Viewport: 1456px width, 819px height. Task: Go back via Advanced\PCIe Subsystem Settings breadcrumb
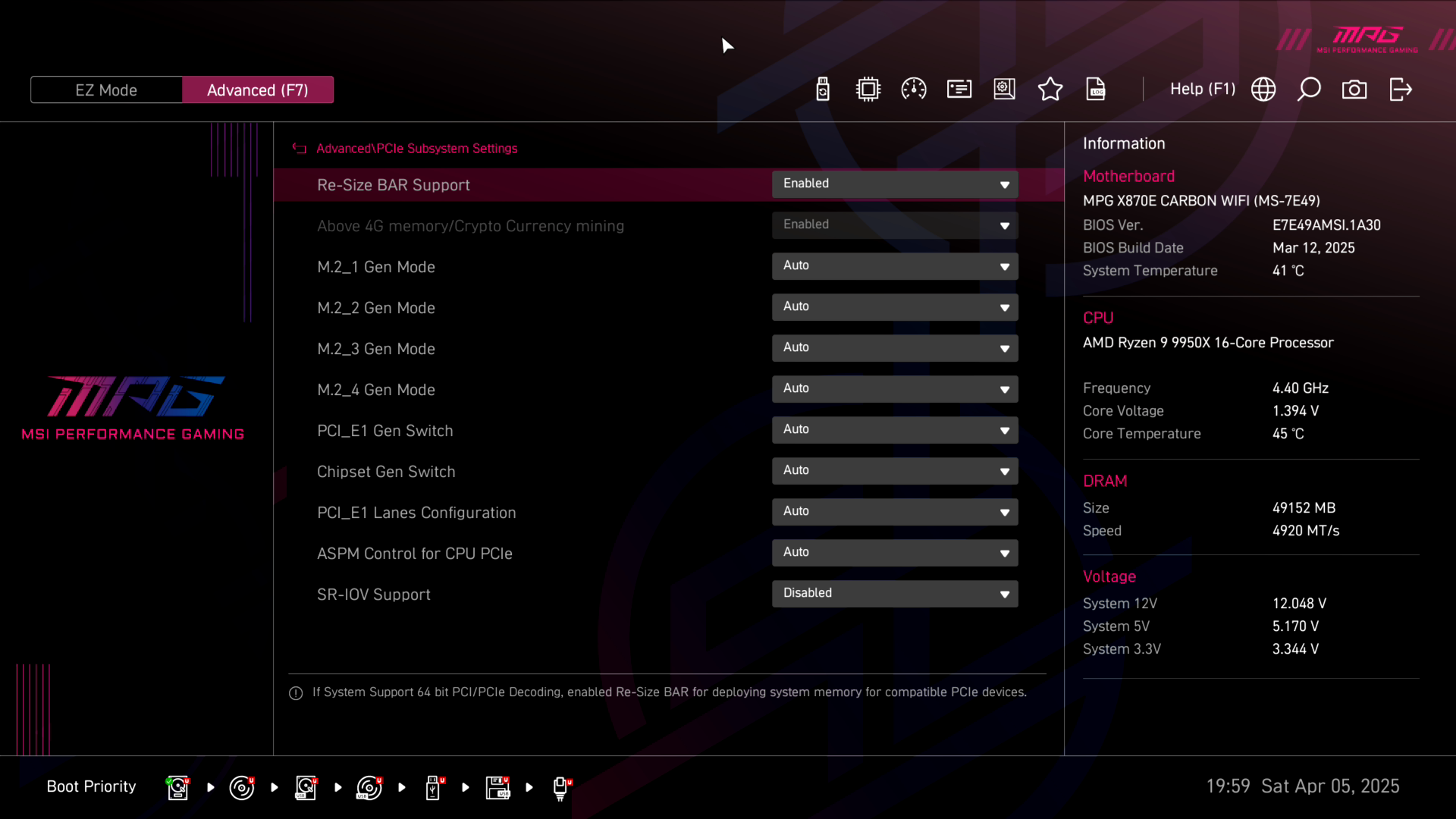(x=416, y=149)
